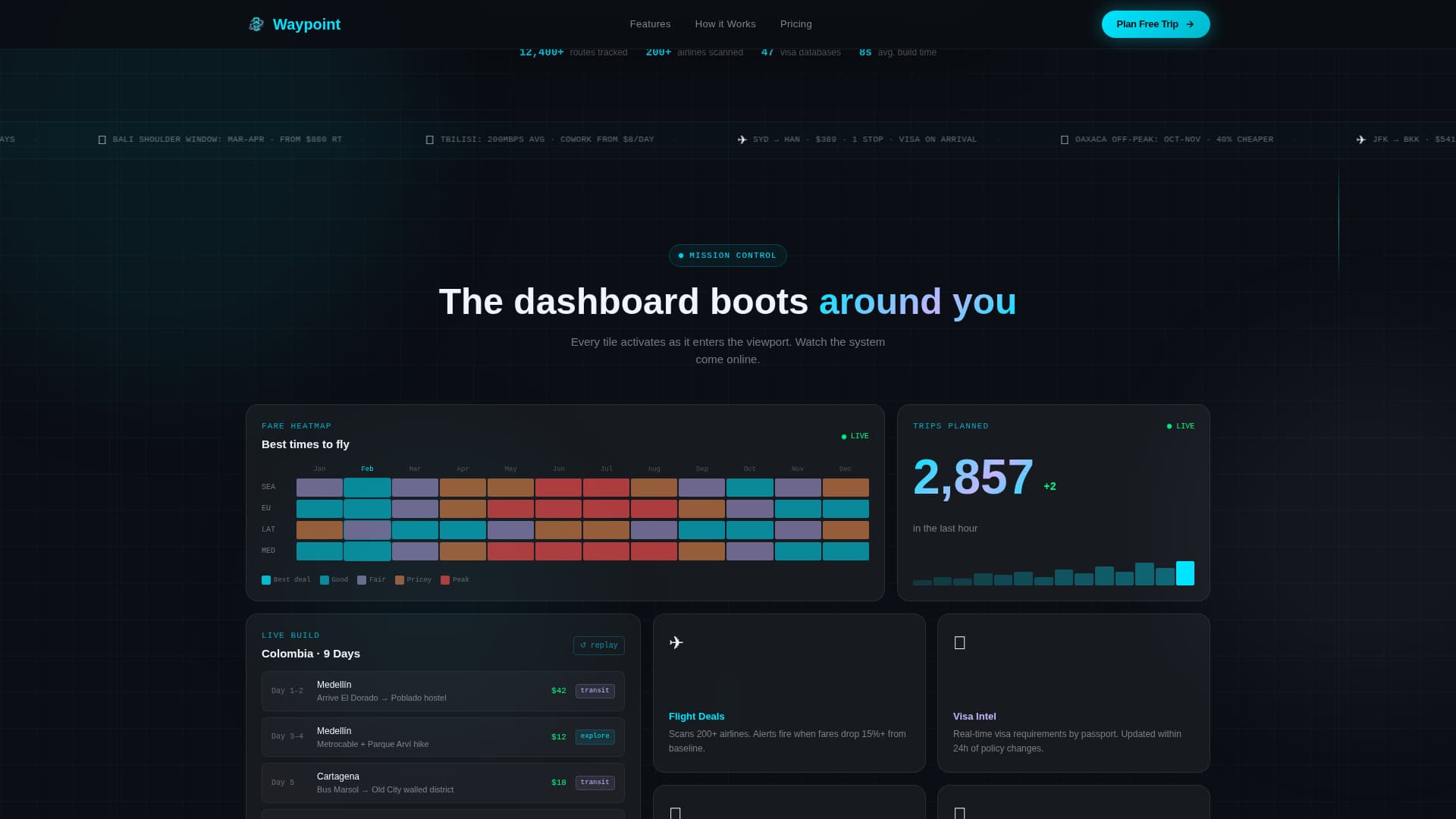Image resolution: width=1456 pixels, height=819 pixels.
Task: Click the icon before the Bali shoulder window ticker
Action: (x=102, y=140)
